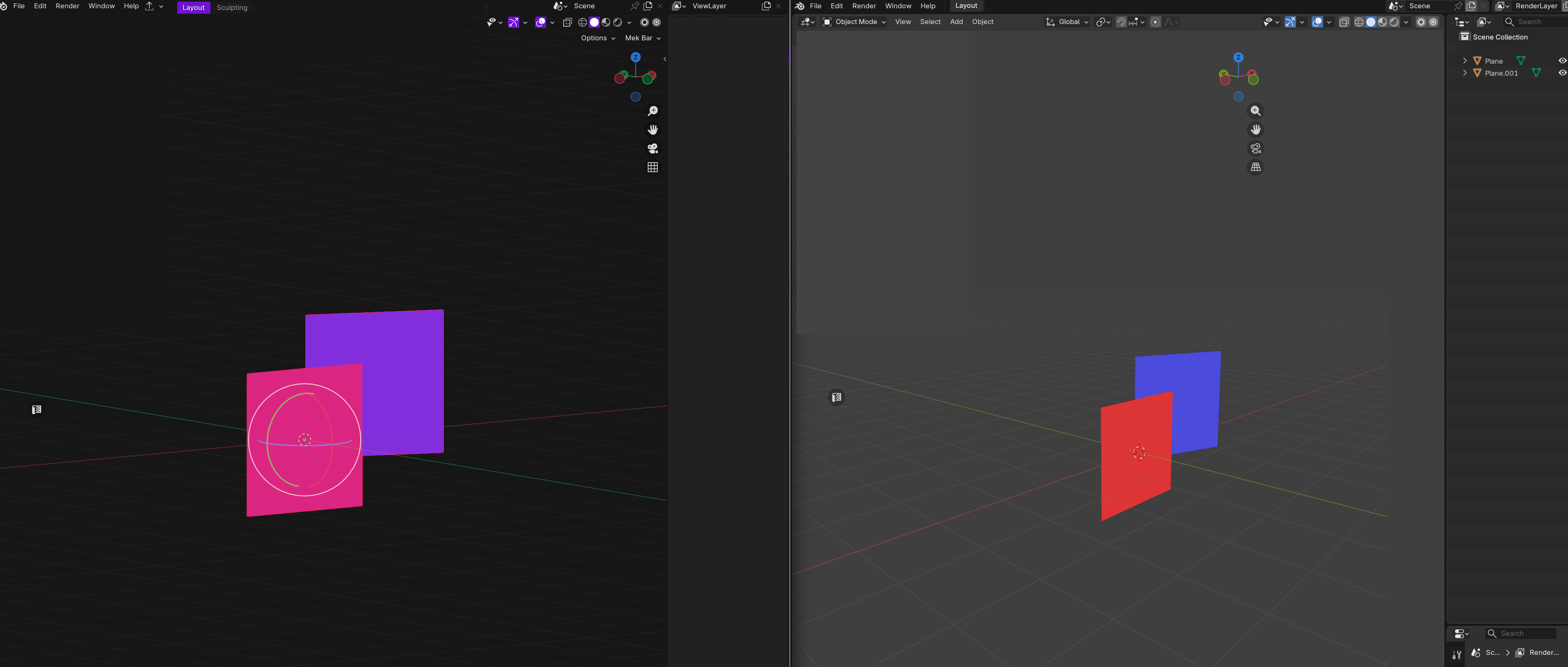The width and height of the screenshot is (1568, 667).
Task: Toggle show overlays button in left viewport
Action: pos(540,22)
